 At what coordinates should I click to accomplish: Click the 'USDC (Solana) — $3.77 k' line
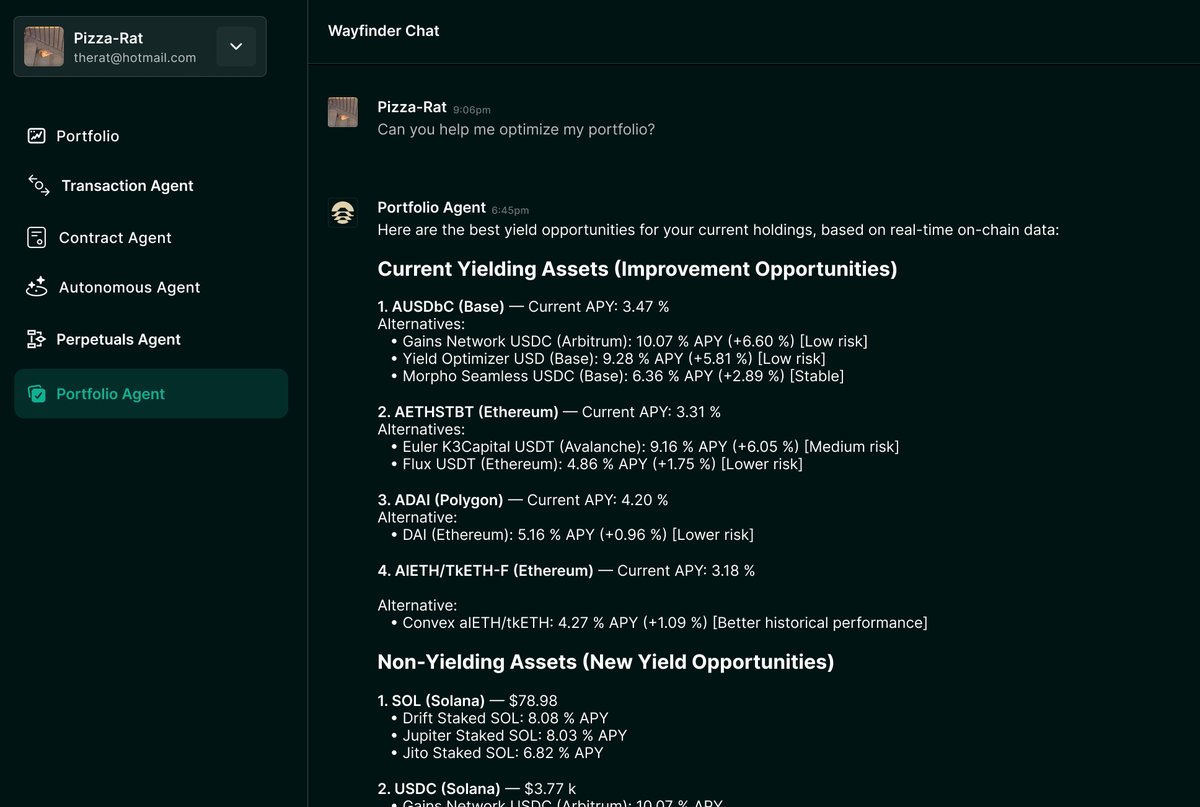click(x=477, y=788)
